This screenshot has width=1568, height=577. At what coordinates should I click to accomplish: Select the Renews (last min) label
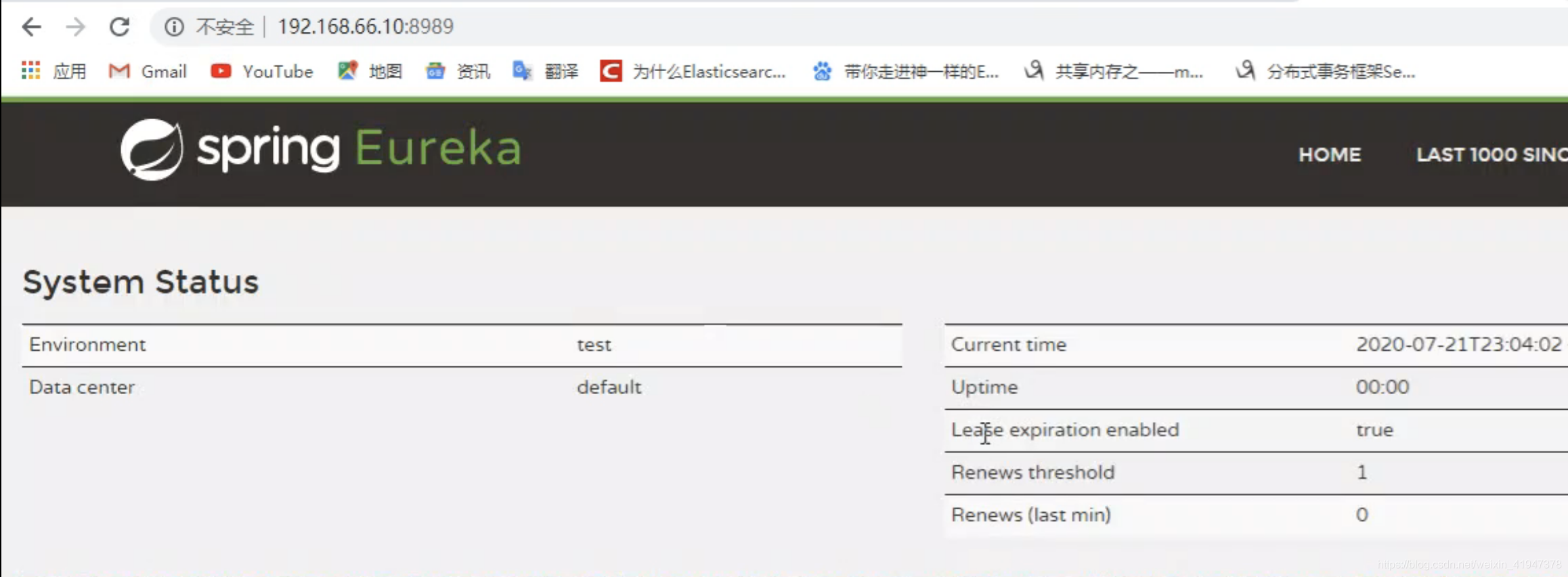1031,515
